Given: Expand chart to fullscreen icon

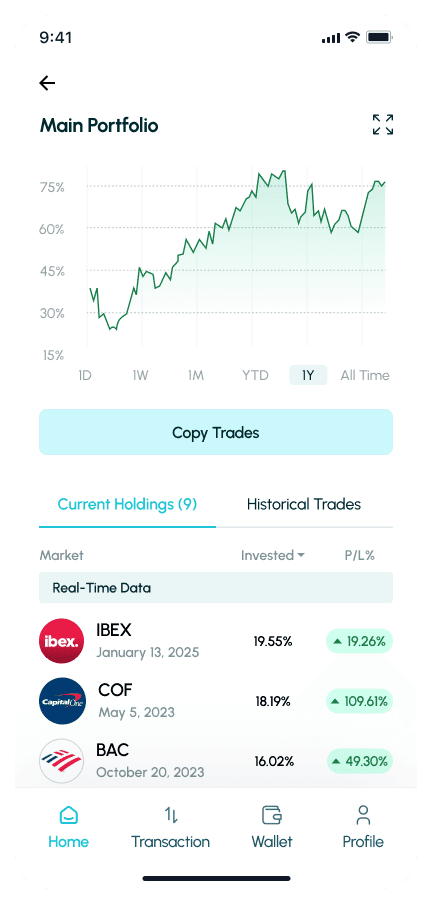Looking at the screenshot, I should click(x=382, y=125).
